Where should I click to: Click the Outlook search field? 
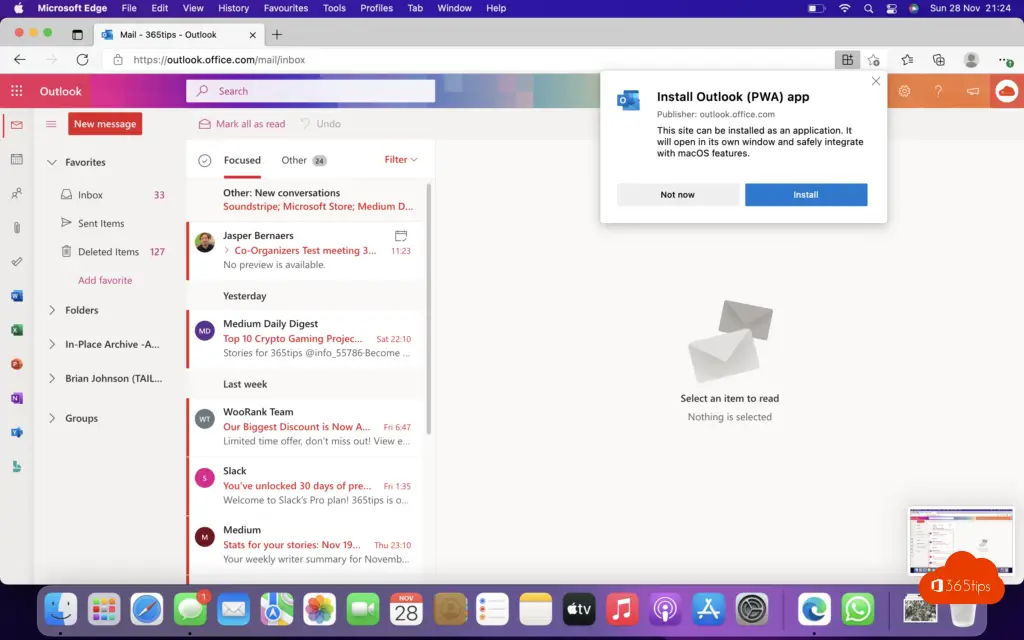pos(310,91)
